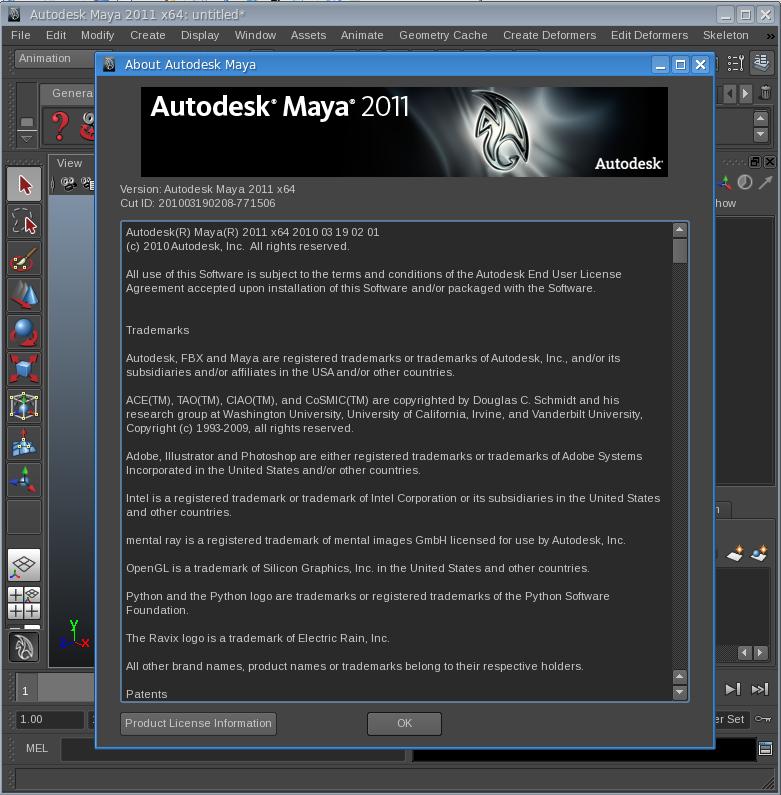The image size is (781, 795).
Task: Click the create new layer icon with sparkle
Action: (735, 554)
